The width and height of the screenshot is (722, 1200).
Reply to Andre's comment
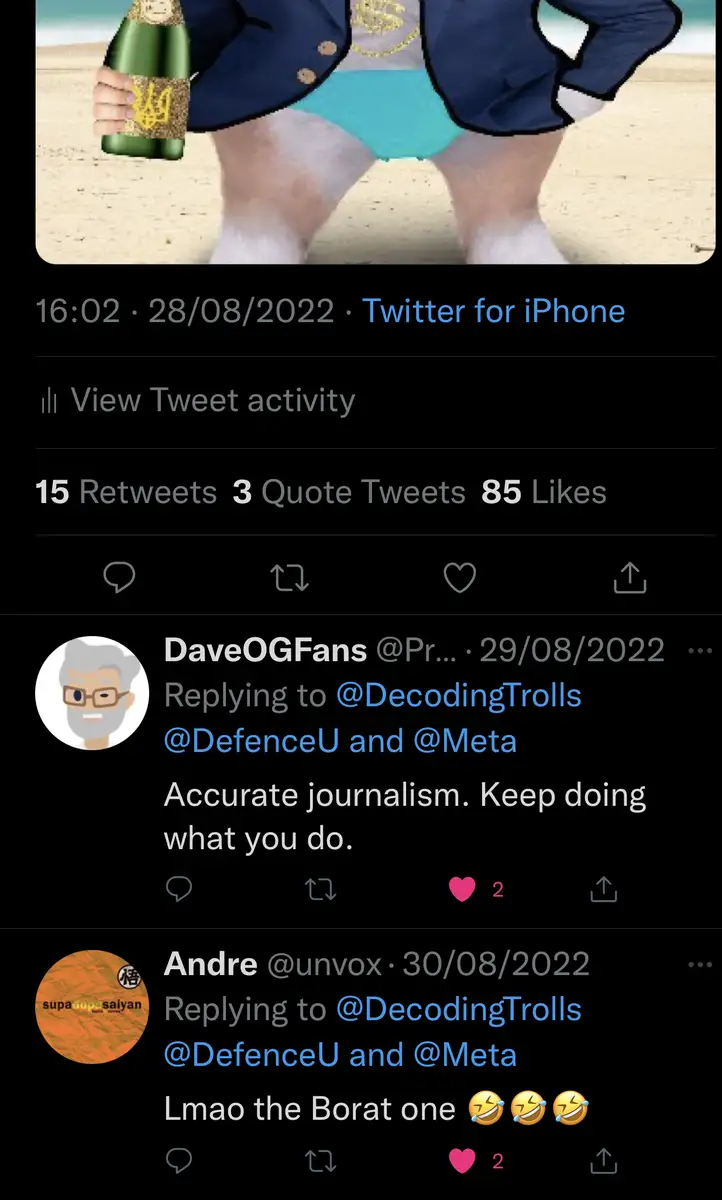(178, 1161)
